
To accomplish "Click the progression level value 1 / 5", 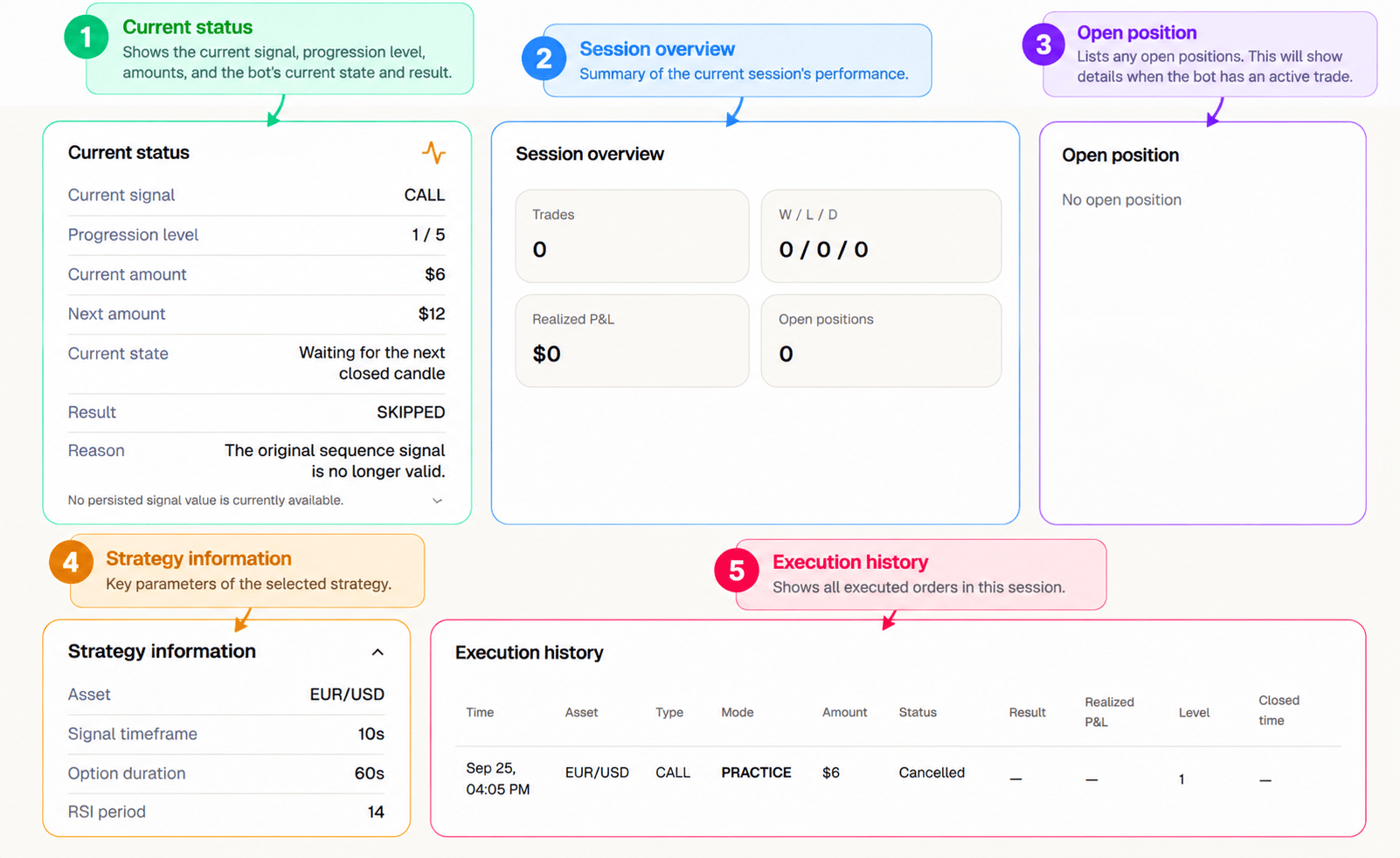I will pyautogui.click(x=428, y=235).
